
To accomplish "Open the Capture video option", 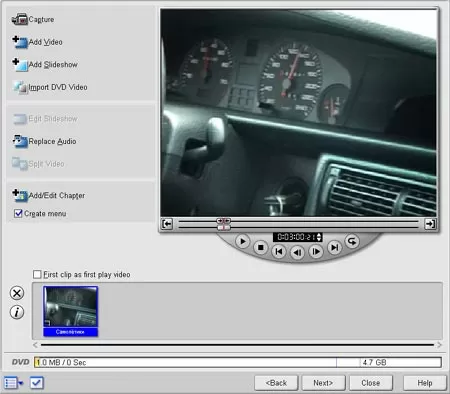I will click(x=33, y=19).
